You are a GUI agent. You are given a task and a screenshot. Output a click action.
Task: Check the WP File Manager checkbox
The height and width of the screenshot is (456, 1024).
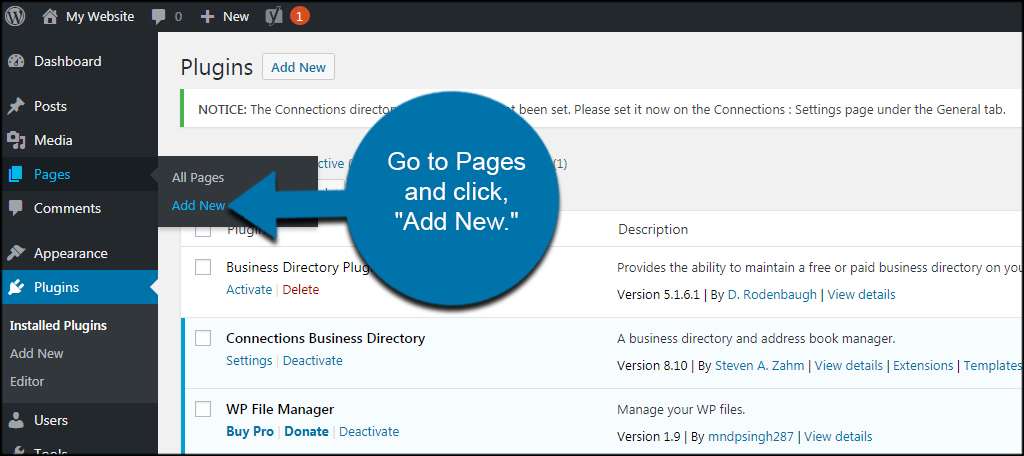pyautogui.click(x=203, y=409)
